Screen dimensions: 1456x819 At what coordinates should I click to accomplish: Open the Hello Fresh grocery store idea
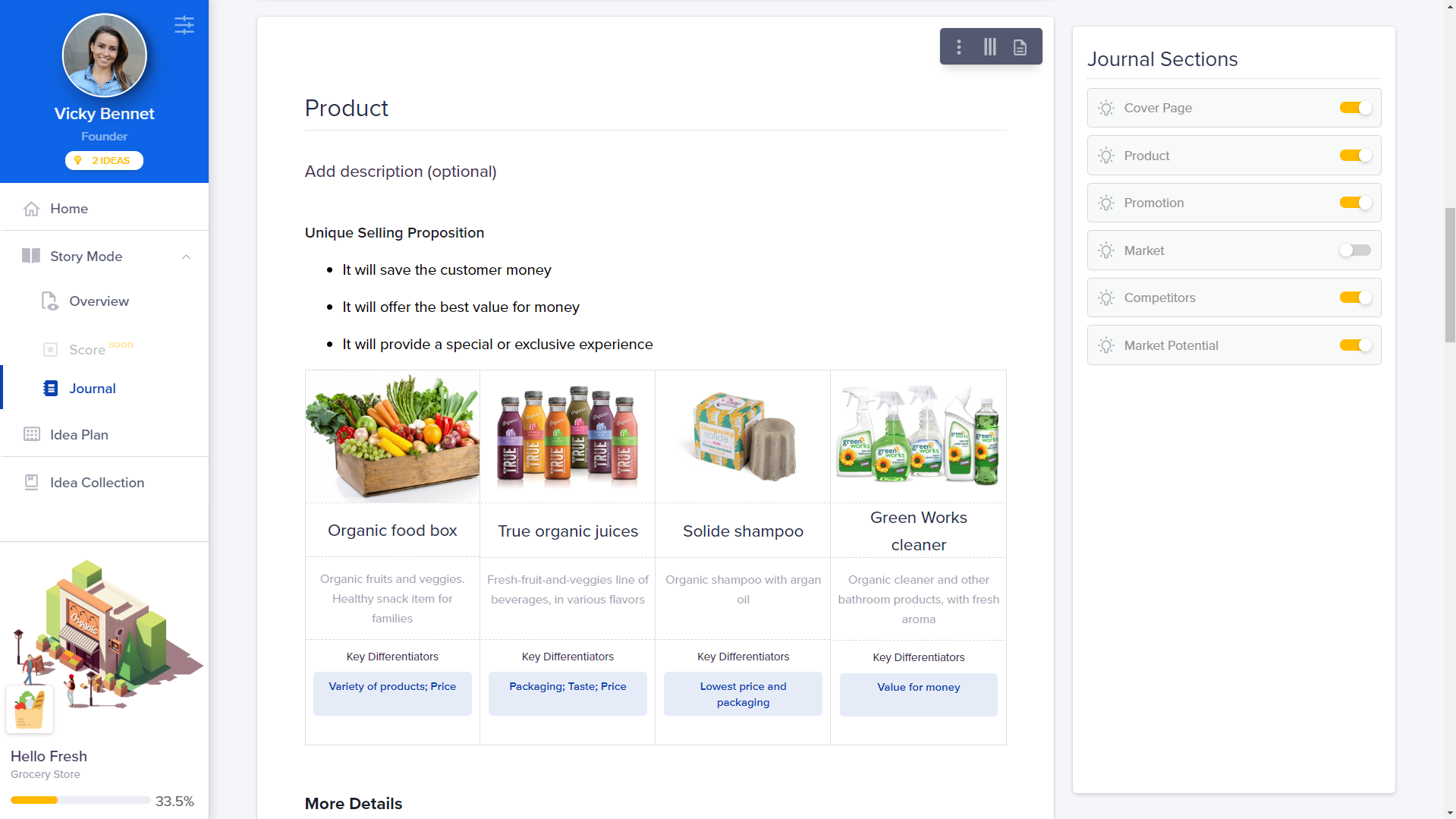[49, 756]
